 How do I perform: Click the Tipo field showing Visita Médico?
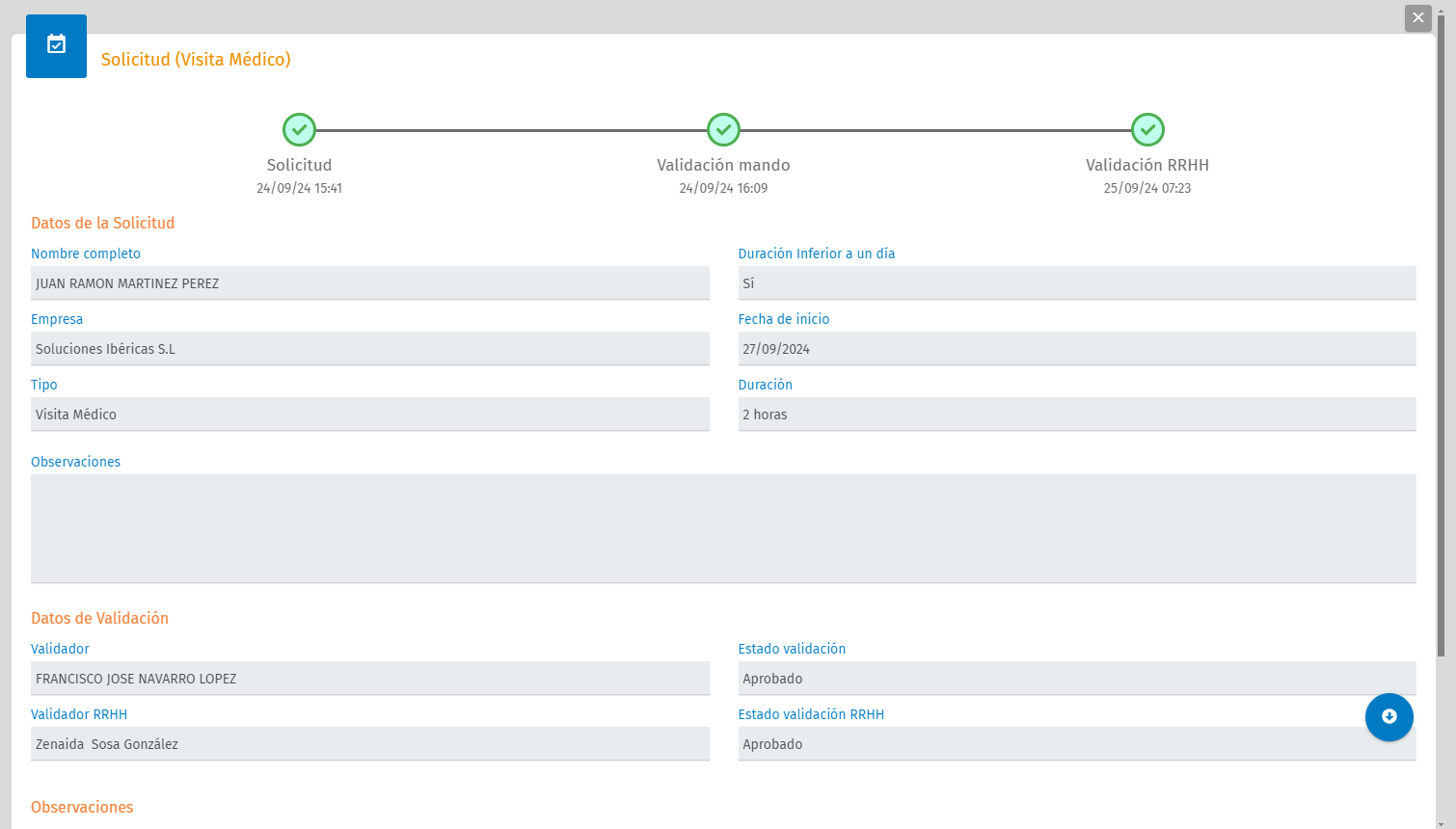[x=369, y=414]
